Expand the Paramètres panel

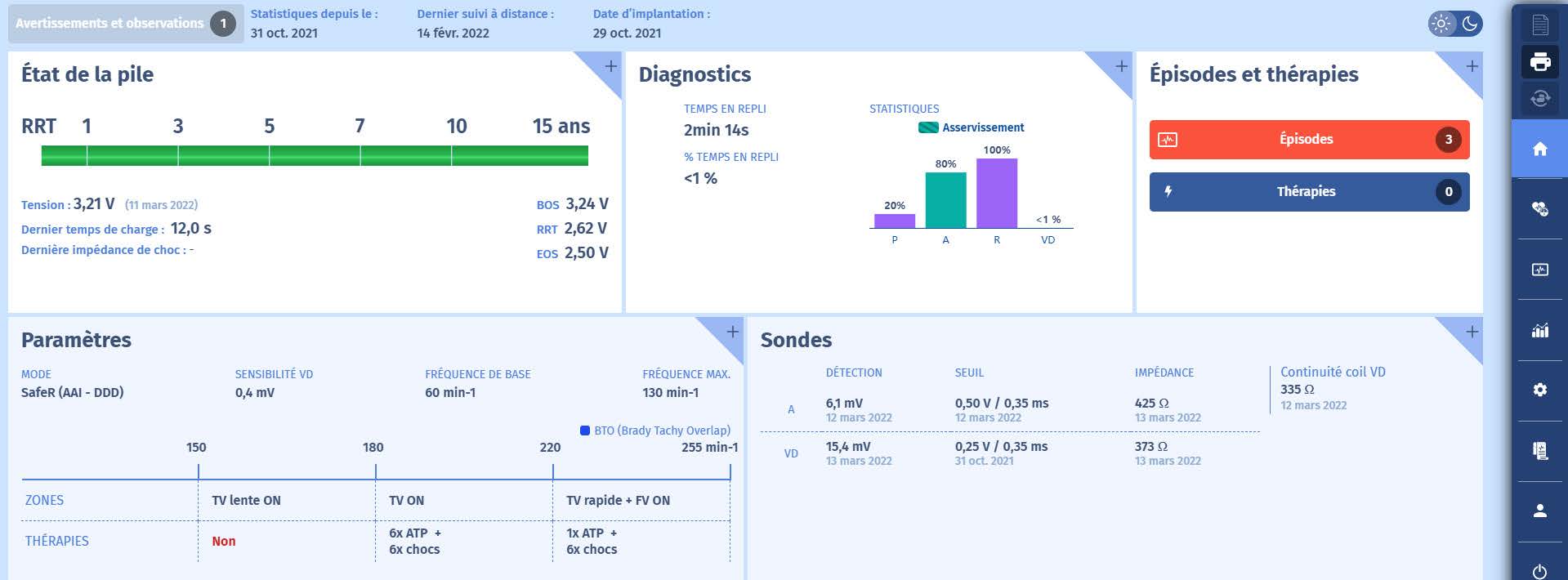pos(732,332)
